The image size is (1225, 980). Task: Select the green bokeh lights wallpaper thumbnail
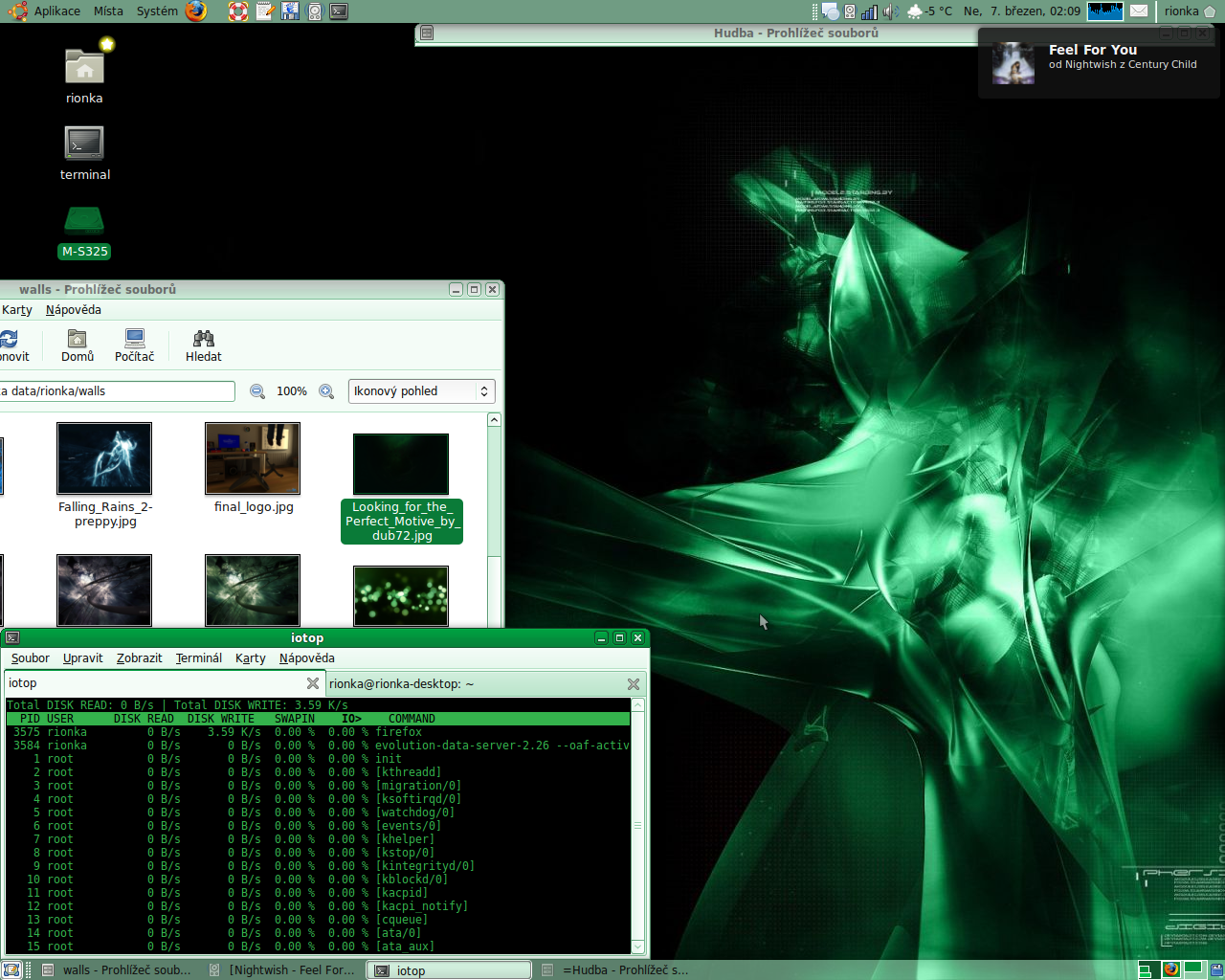pyautogui.click(x=401, y=595)
